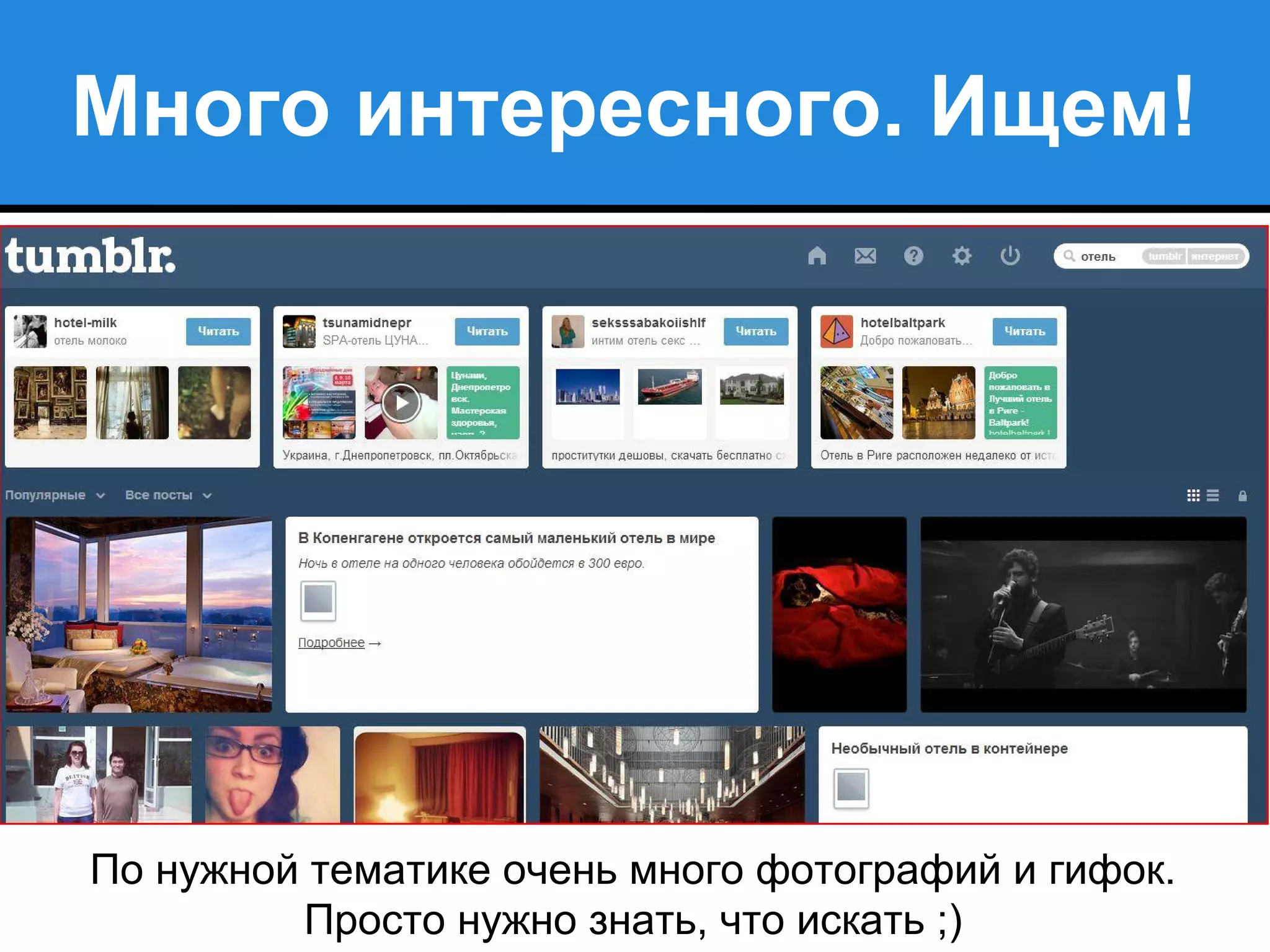Click the 'Отель в Риге расположен' description text
This screenshot has width=1270, height=952.
(938, 456)
